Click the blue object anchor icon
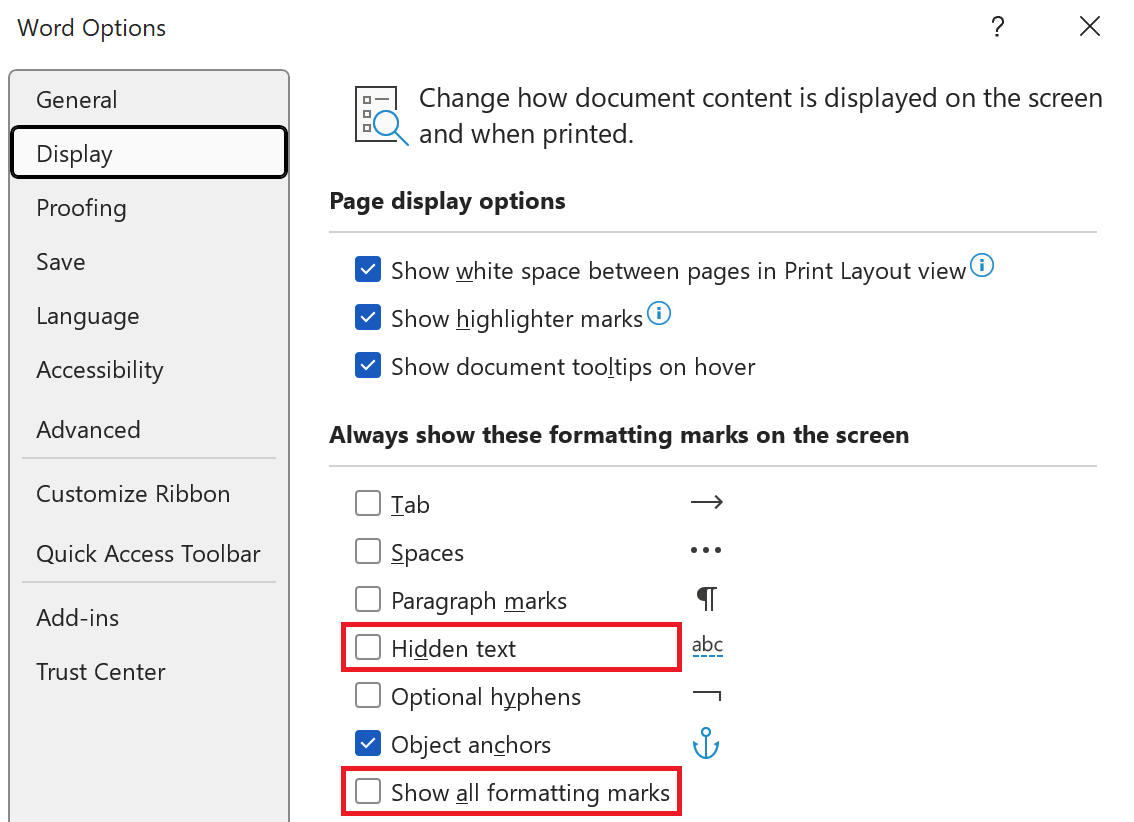 [707, 743]
